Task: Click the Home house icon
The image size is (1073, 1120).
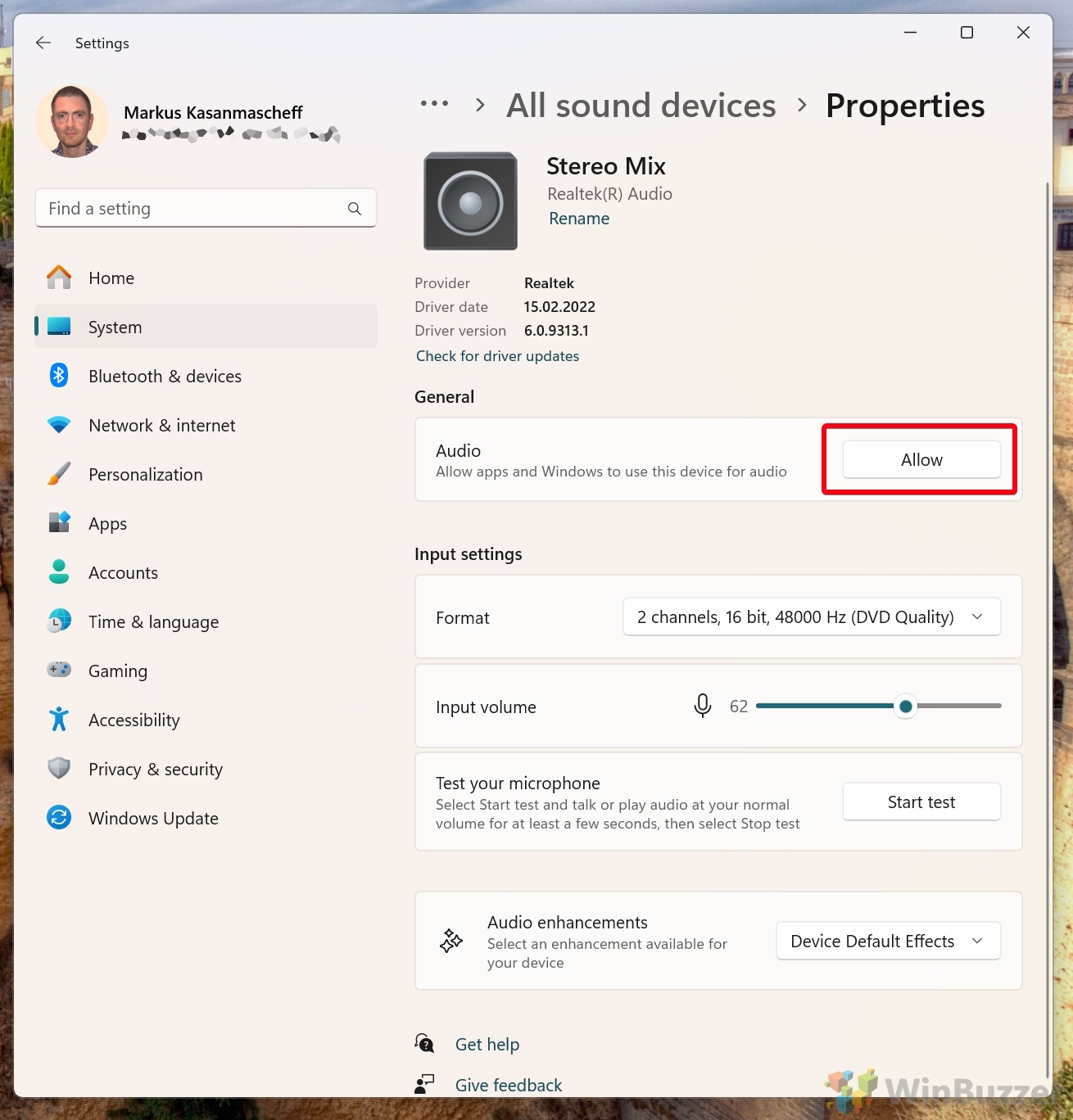Action: (59, 278)
